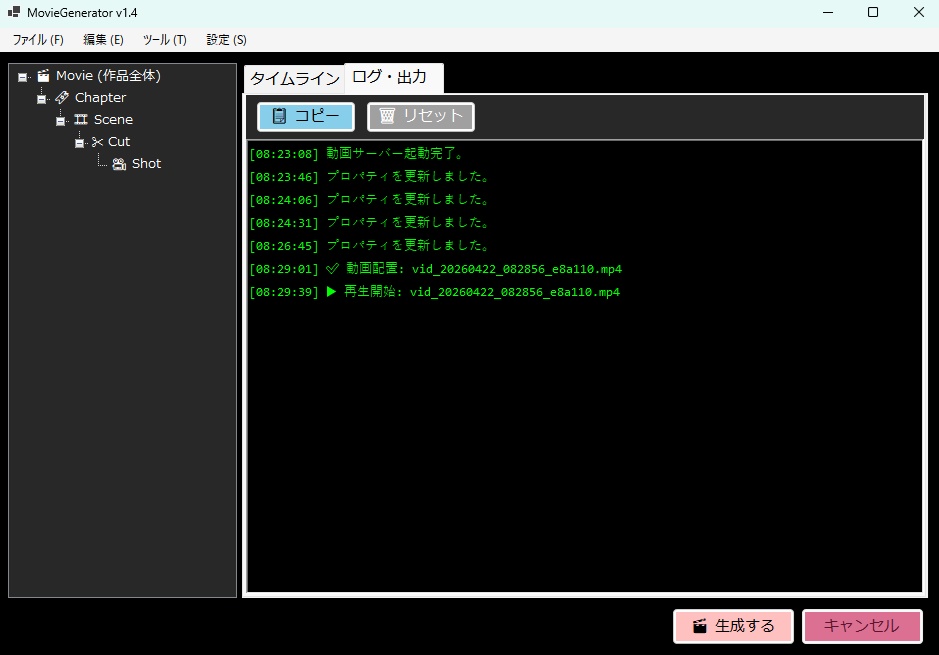The image size is (939, 655).
Task: Click the green play triangle in 再生開始 line
Action: pyautogui.click(x=331, y=292)
